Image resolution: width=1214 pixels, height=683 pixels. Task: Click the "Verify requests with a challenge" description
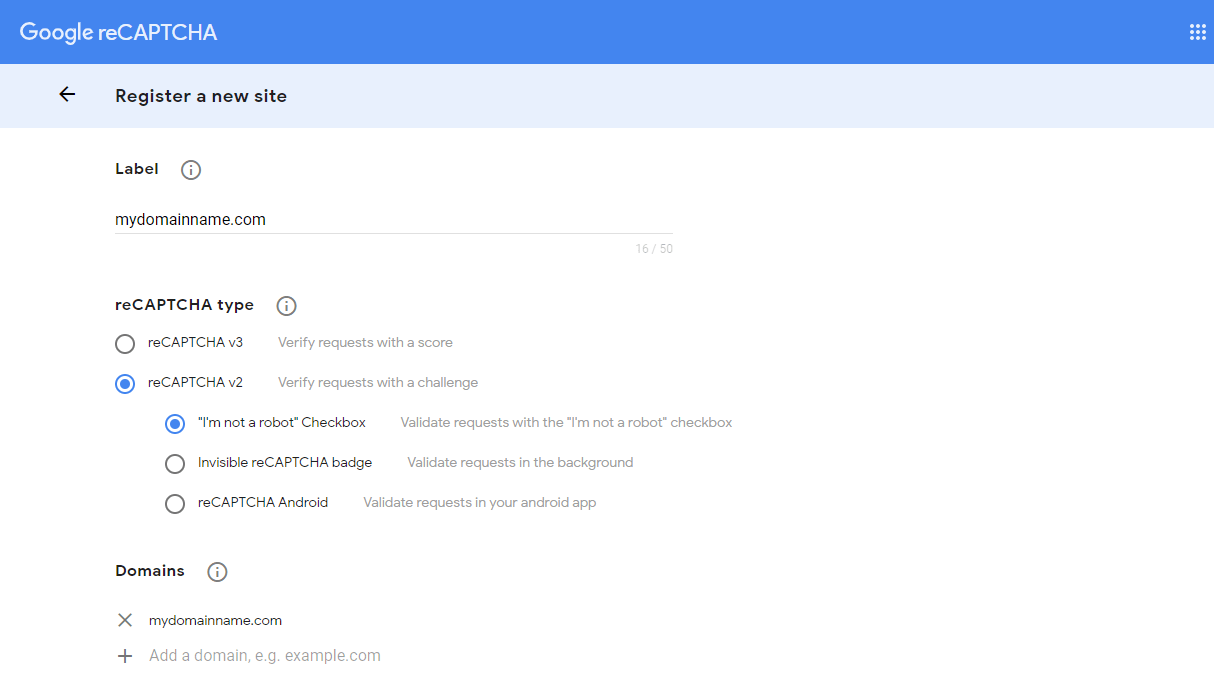378,382
